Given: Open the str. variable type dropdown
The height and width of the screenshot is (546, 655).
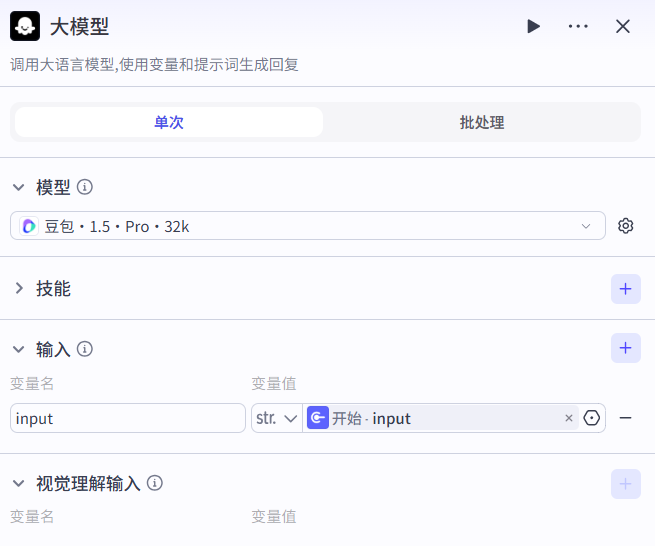Looking at the screenshot, I should 277,418.
